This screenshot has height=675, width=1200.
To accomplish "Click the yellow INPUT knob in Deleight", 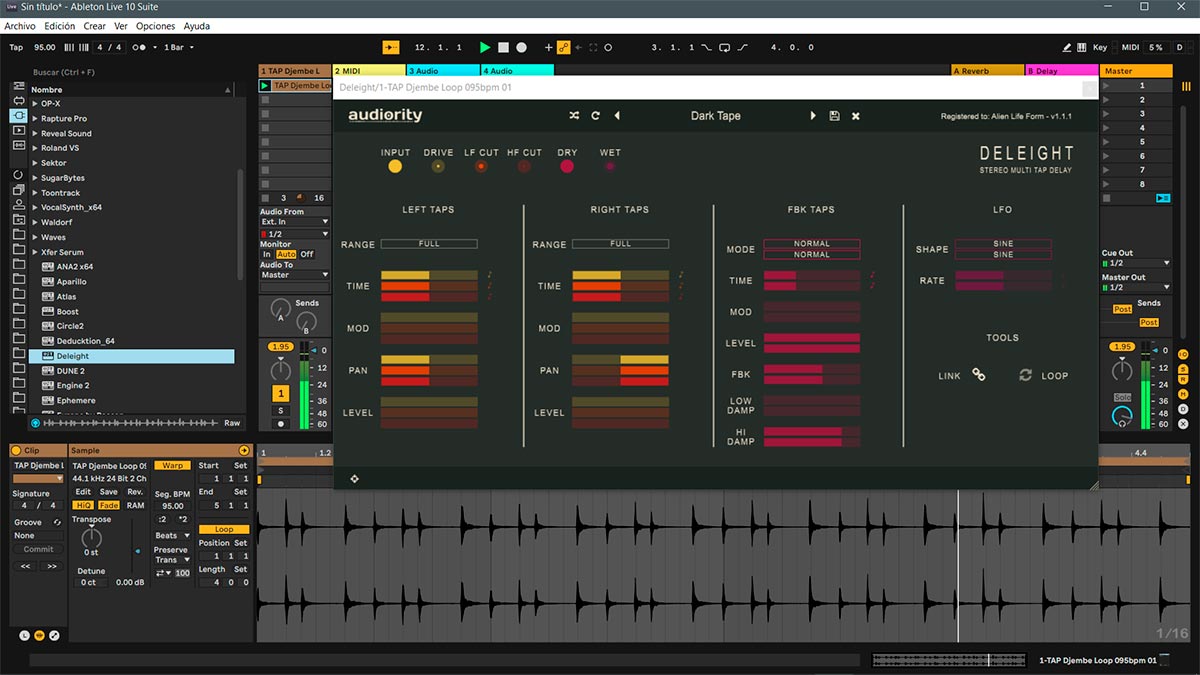I will click(396, 167).
